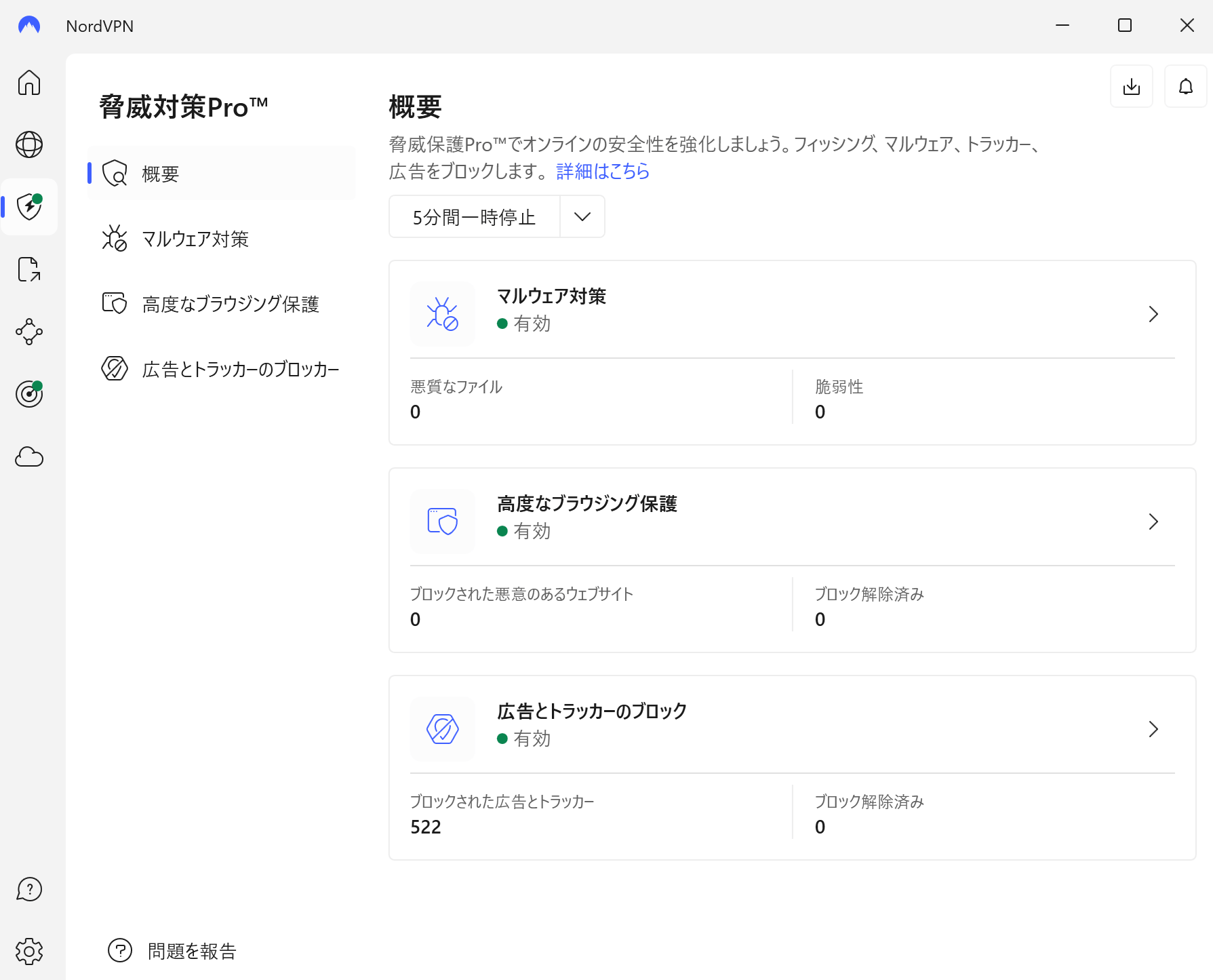The height and width of the screenshot is (980, 1213).
Task: Open the Home sidebar icon
Action: pos(29,82)
